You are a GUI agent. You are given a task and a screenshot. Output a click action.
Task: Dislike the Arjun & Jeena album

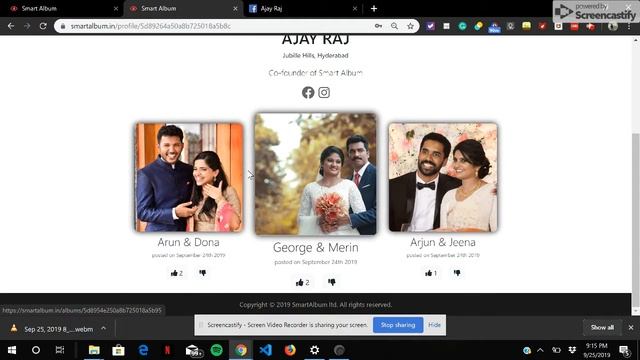coord(457,273)
